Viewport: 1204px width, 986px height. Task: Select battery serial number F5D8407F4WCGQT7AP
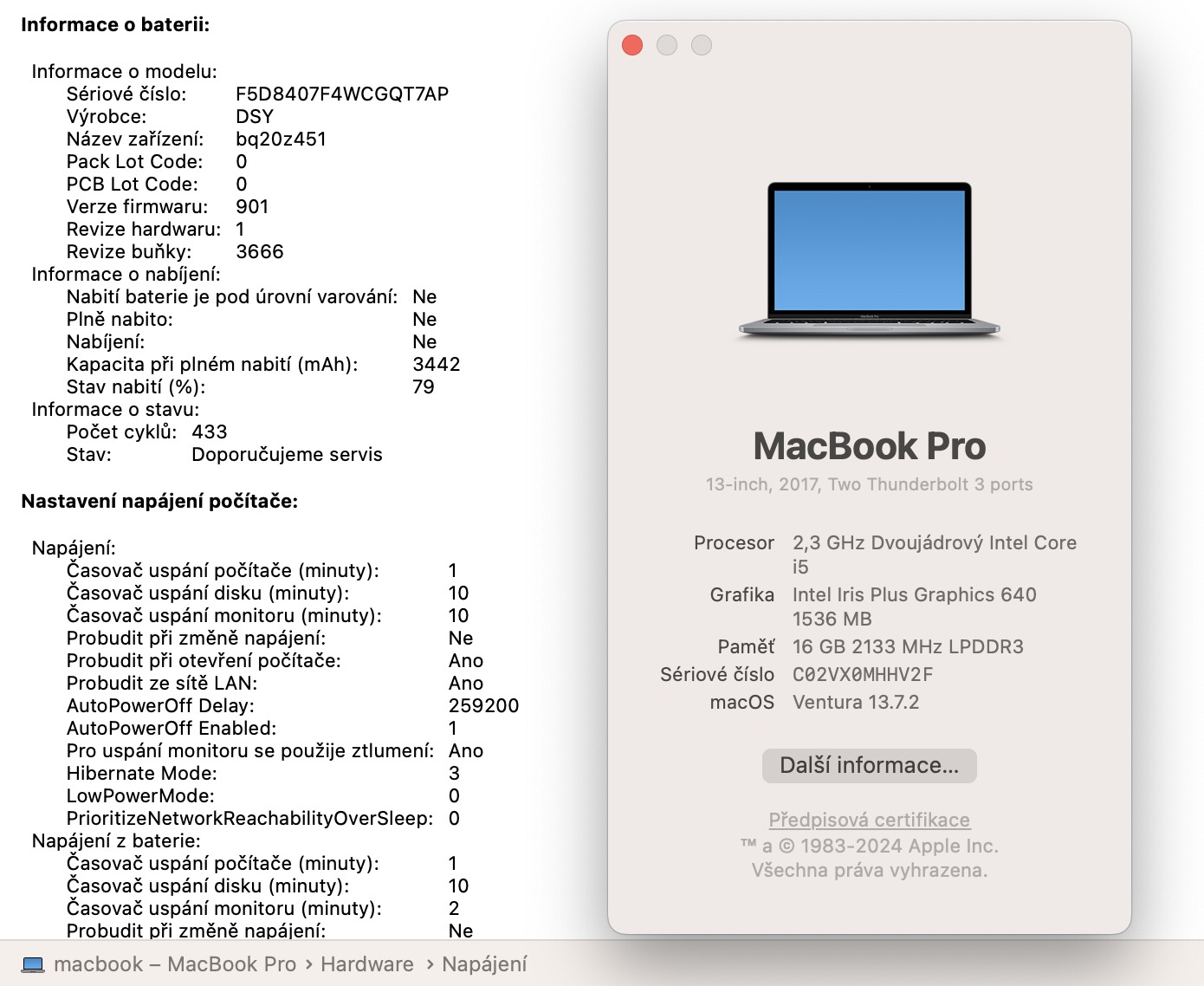[342, 94]
